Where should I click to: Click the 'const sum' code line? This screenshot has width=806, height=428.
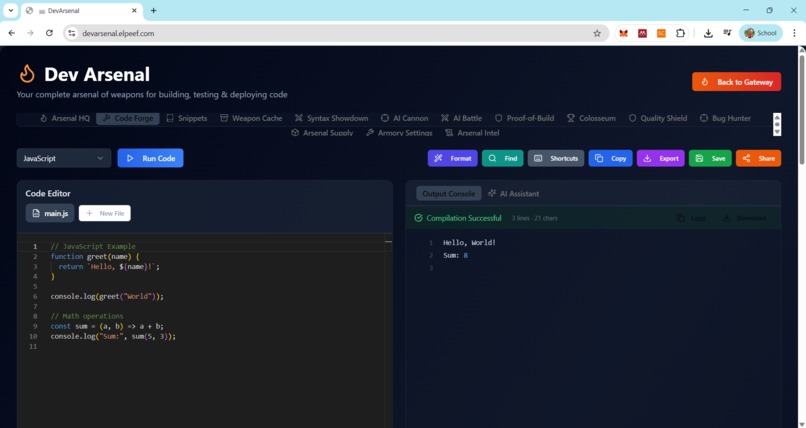pos(107,326)
